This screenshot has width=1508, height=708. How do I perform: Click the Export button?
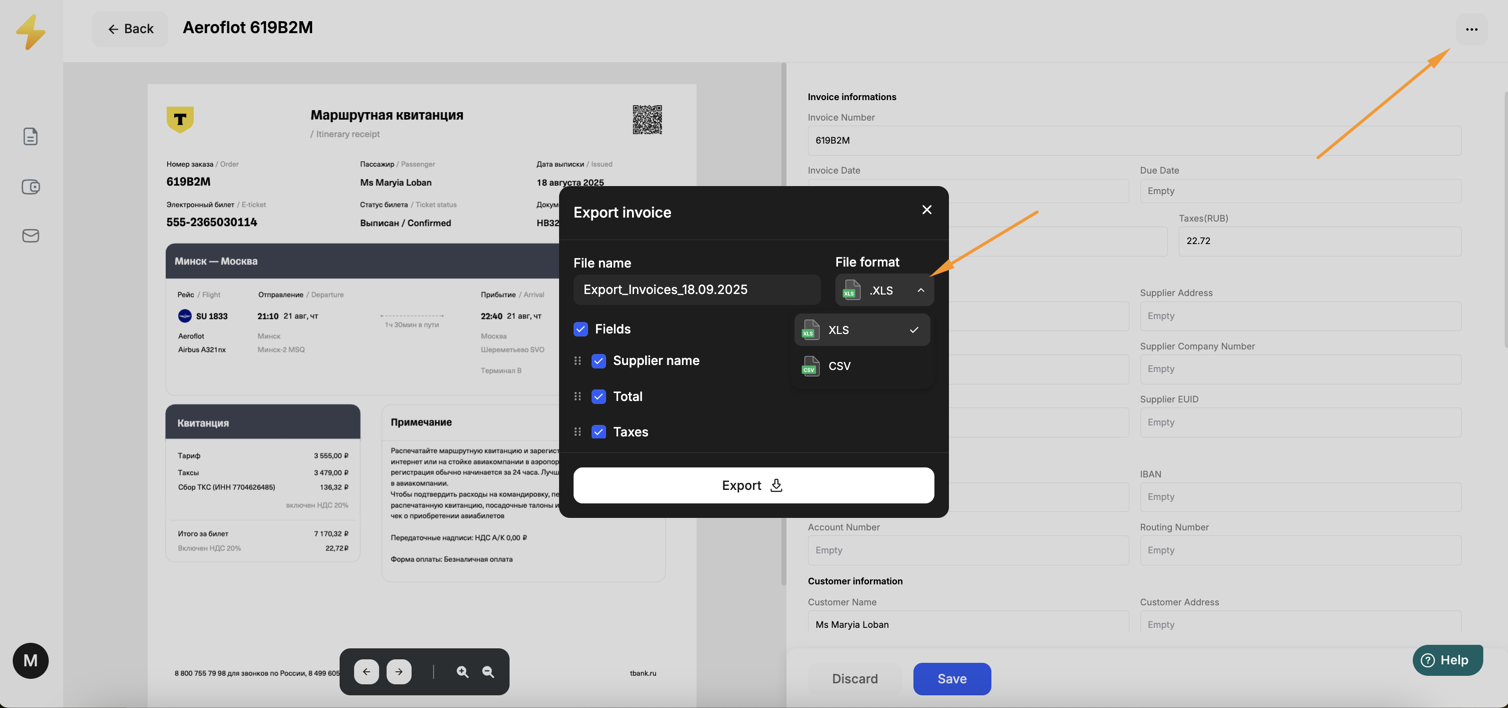point(753,485)
